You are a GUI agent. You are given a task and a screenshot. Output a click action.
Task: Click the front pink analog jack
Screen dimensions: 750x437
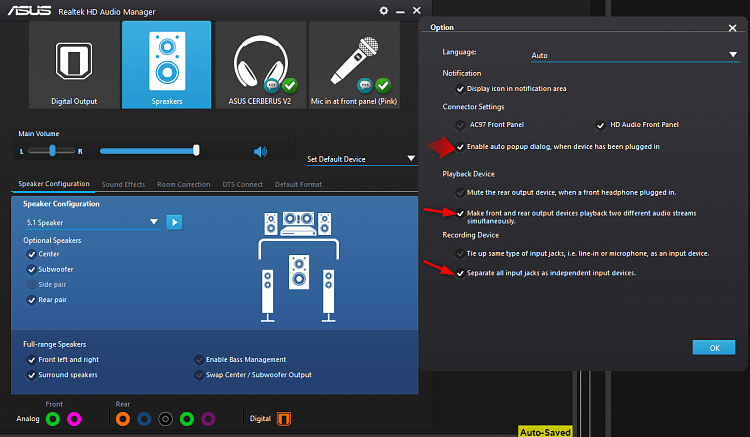(74, 419)
